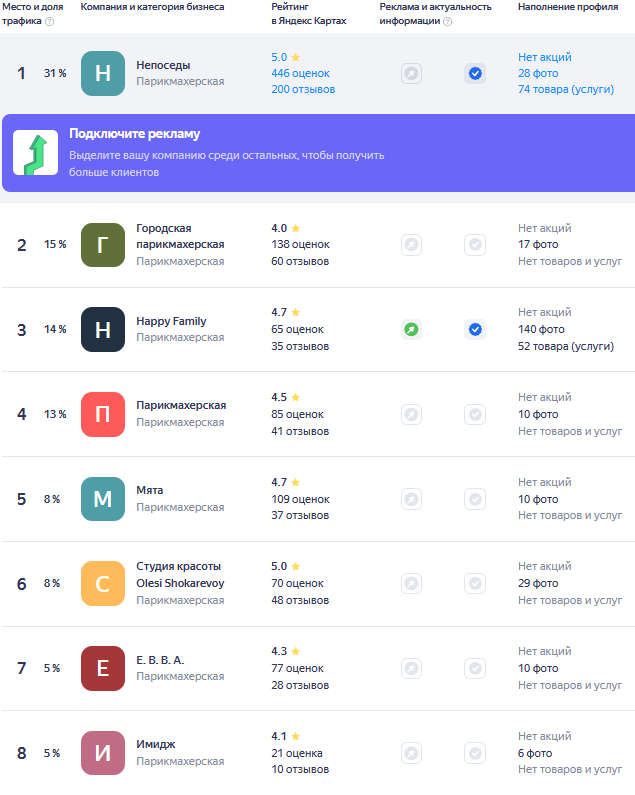Click the verification icon in Е. В. В. А. row
The height and width of the screenshot is (795, 635).
point(475,668)
